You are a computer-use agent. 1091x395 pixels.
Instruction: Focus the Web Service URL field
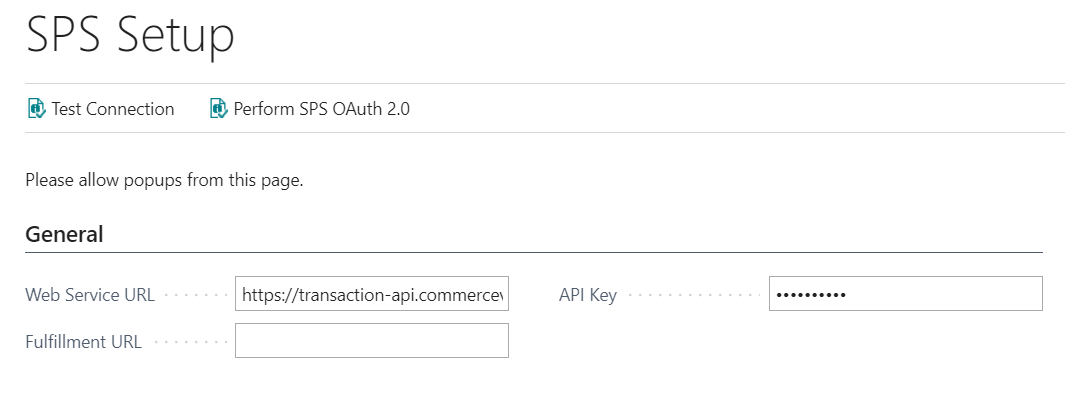pos(372,294)
